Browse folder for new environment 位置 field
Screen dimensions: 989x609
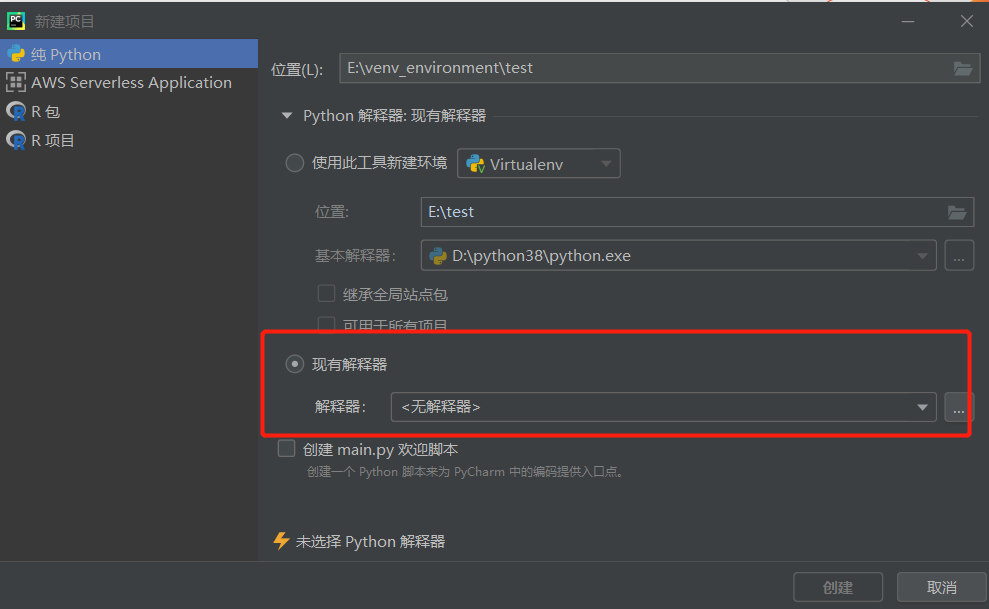coord(957,212)
